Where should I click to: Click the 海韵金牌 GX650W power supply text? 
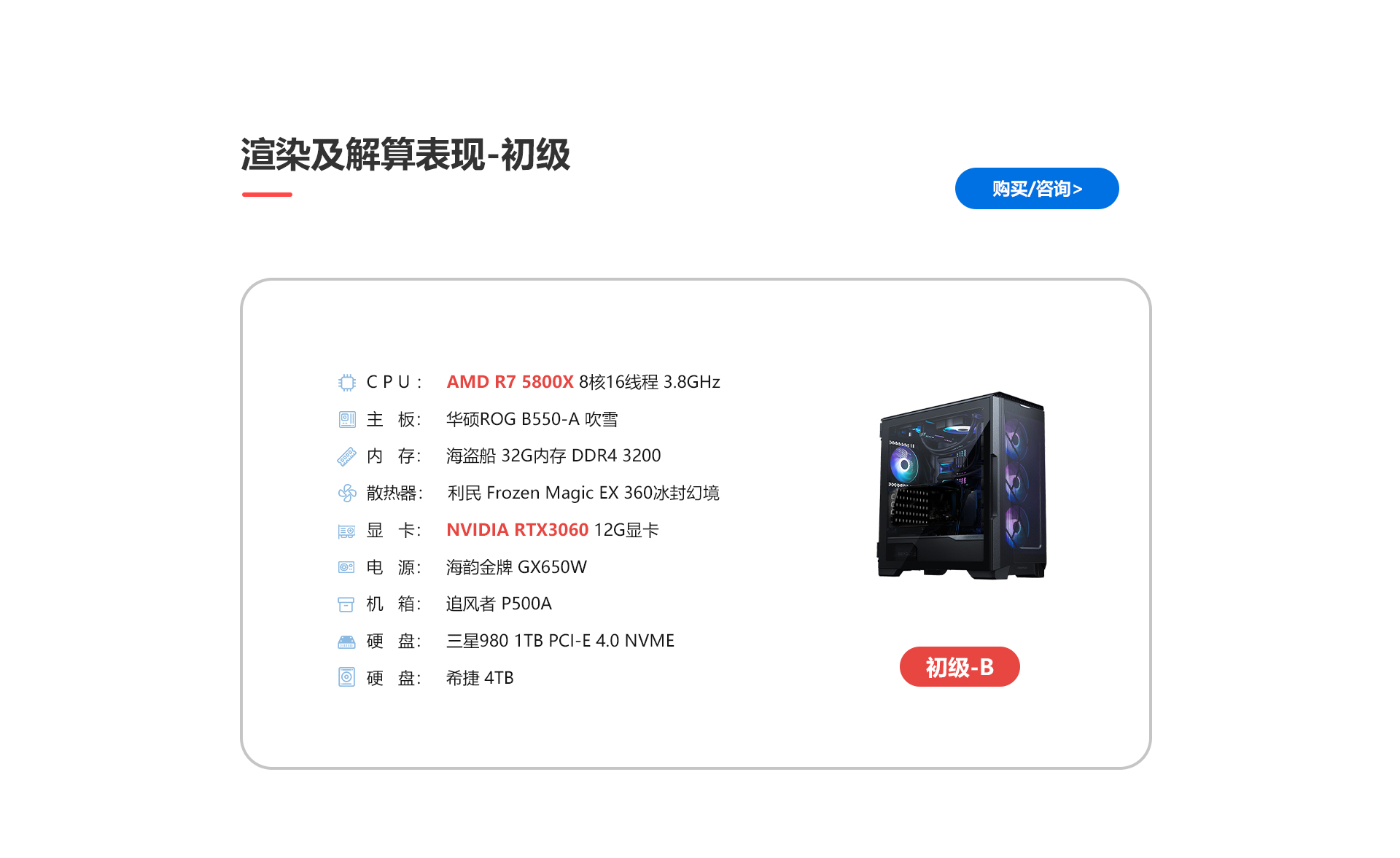tap(517, 567)
